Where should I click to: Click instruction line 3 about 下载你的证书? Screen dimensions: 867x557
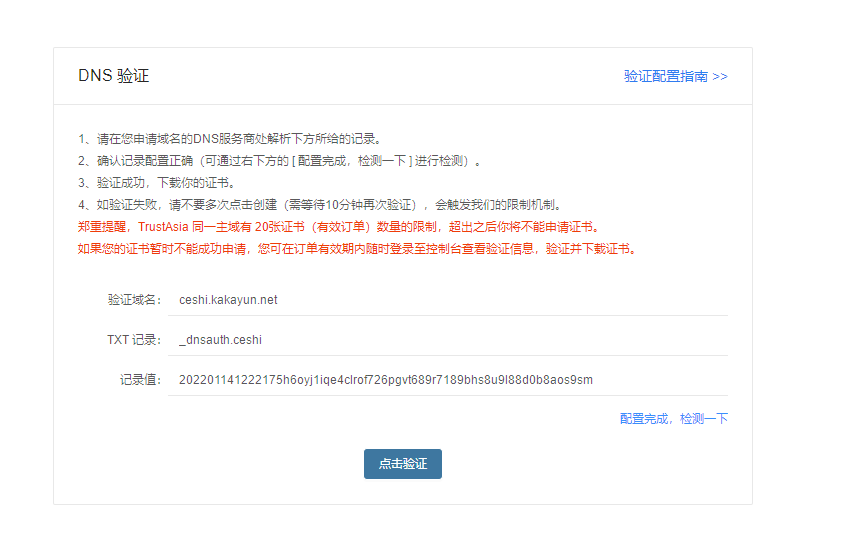[156, 183]
